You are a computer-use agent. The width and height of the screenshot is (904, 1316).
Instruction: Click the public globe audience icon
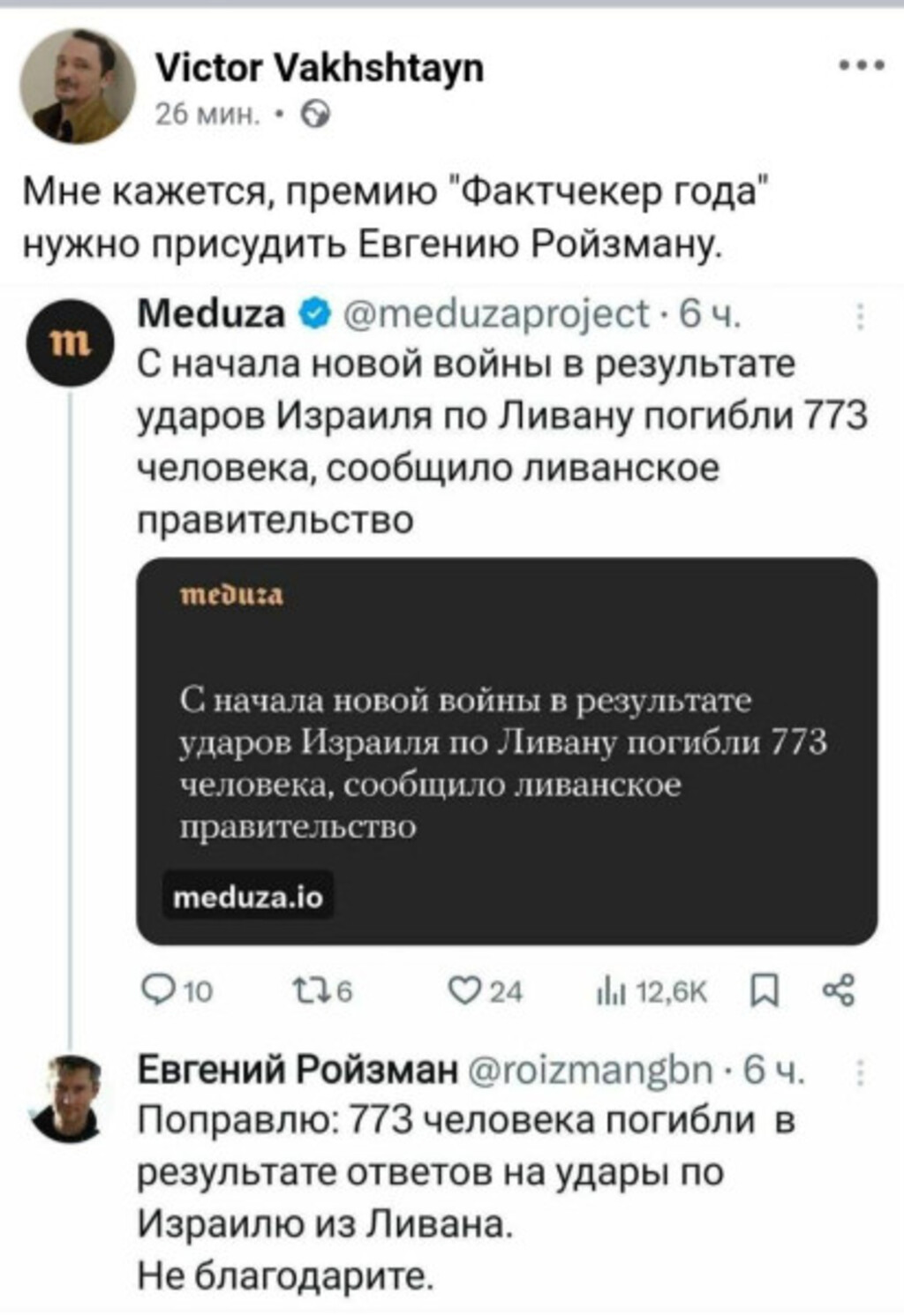click(315, 114)
